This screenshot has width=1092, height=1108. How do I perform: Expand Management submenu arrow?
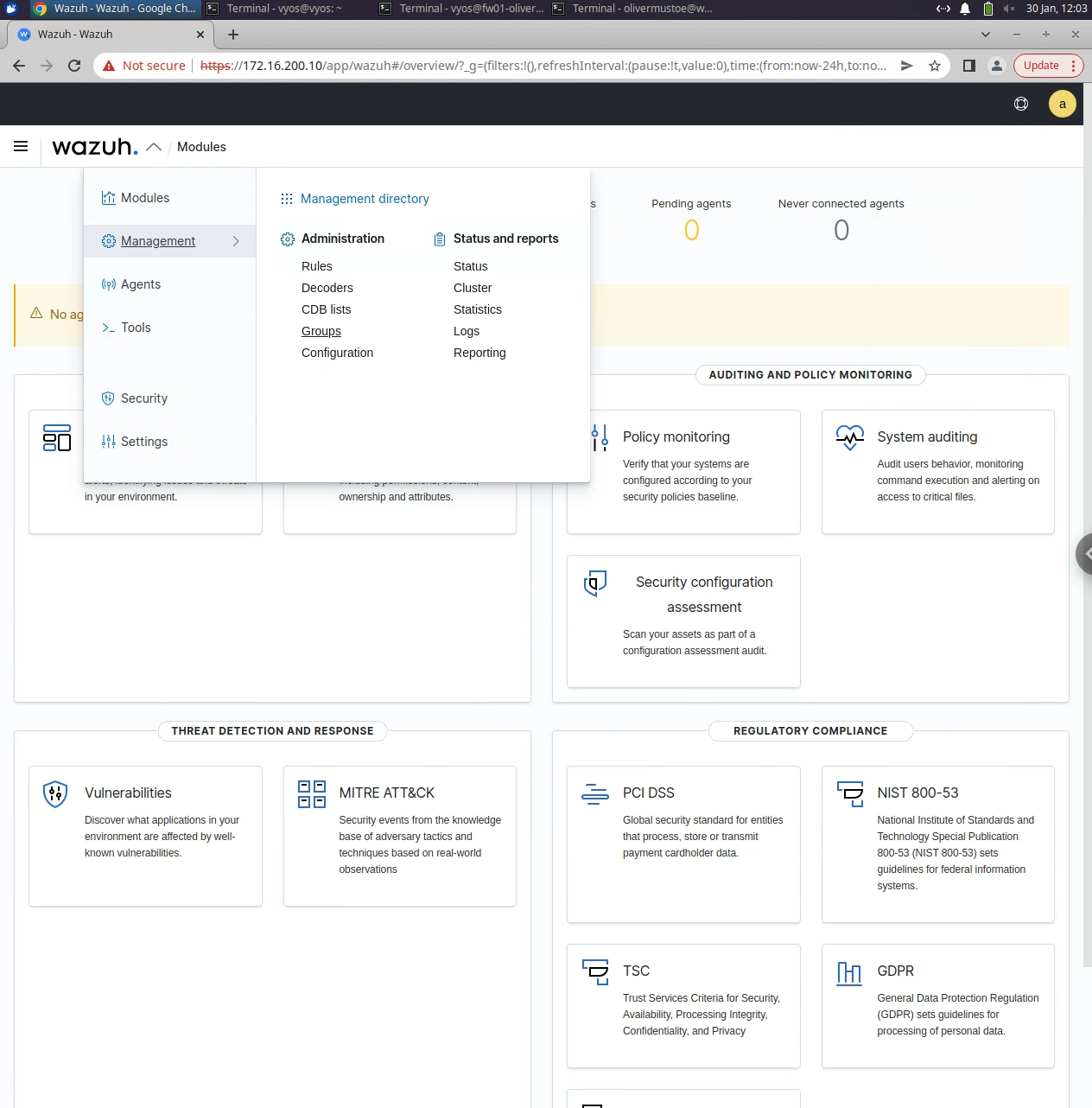[236, 241]
